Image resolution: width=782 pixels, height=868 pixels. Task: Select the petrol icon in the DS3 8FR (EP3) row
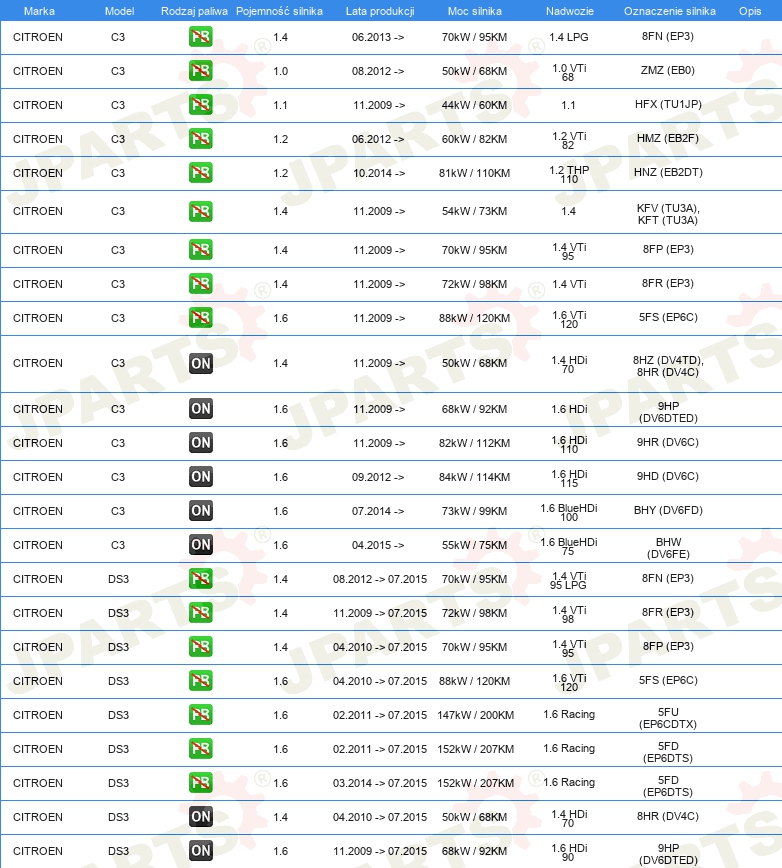click(x=200, y=613)
